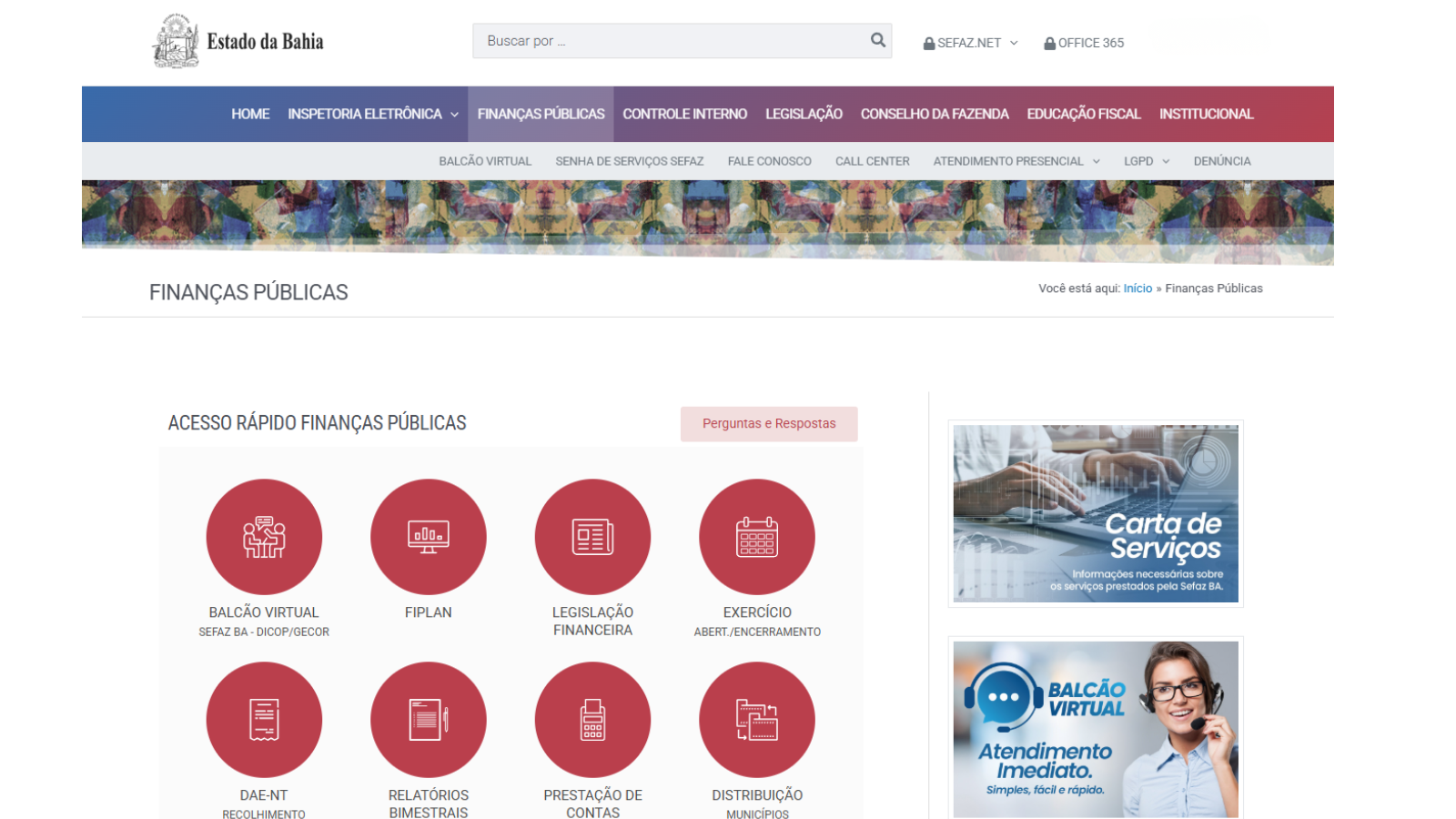The width and height of the screenshot is (1456, 819).
Task: Click the OFFICE 365 padlock icon
Action: pyautogui.click(x=1050, y=44)
